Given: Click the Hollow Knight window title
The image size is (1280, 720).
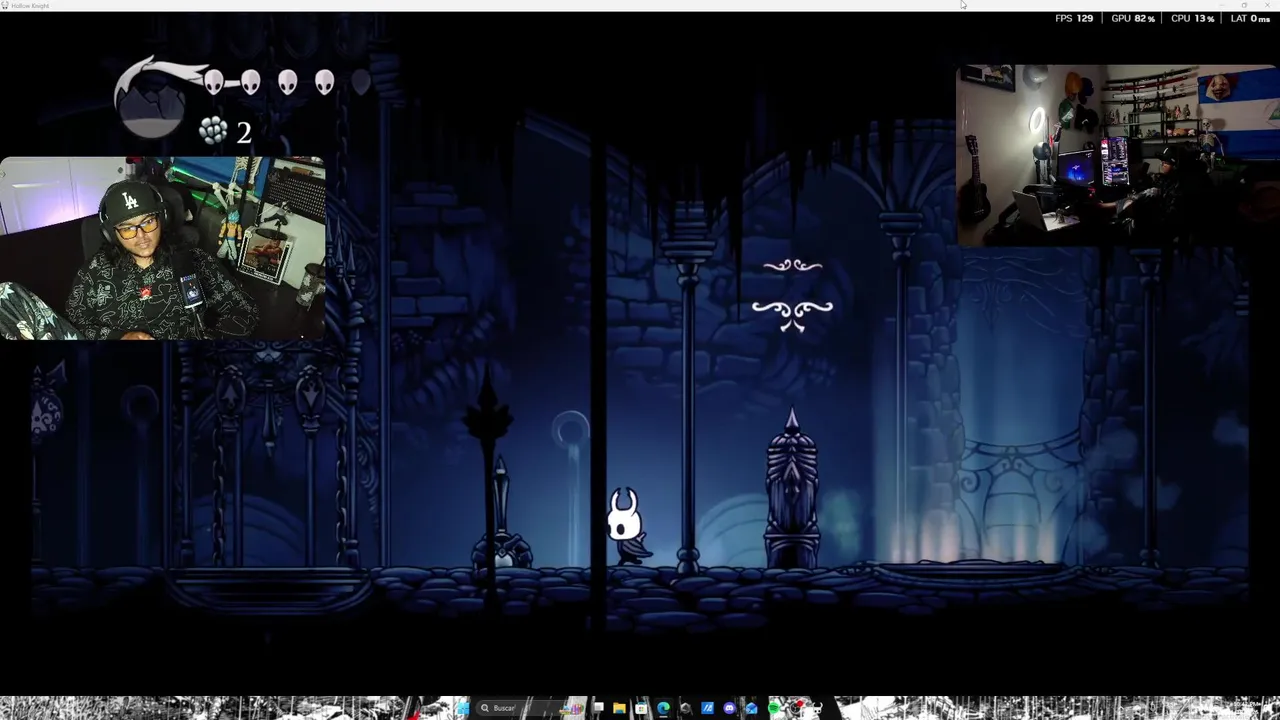Looking at the screenshot, I should [x=30, y=6].
